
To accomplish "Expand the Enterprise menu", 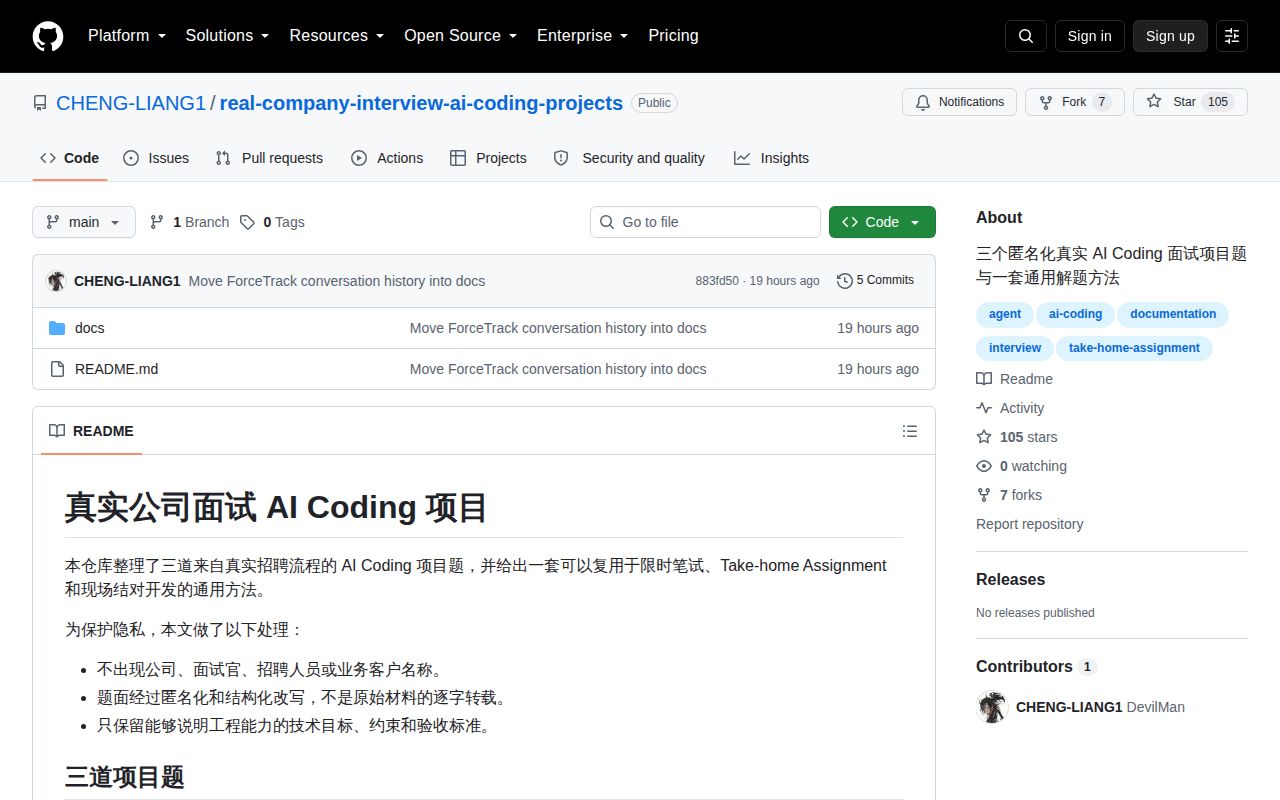I will 582,36.
